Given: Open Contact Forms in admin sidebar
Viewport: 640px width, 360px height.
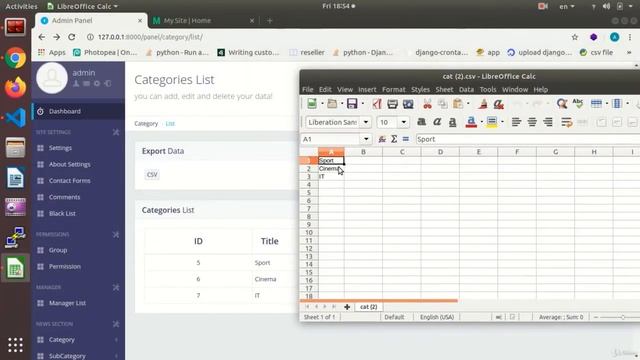Looking at the screenshot, I should coord(78,180).
